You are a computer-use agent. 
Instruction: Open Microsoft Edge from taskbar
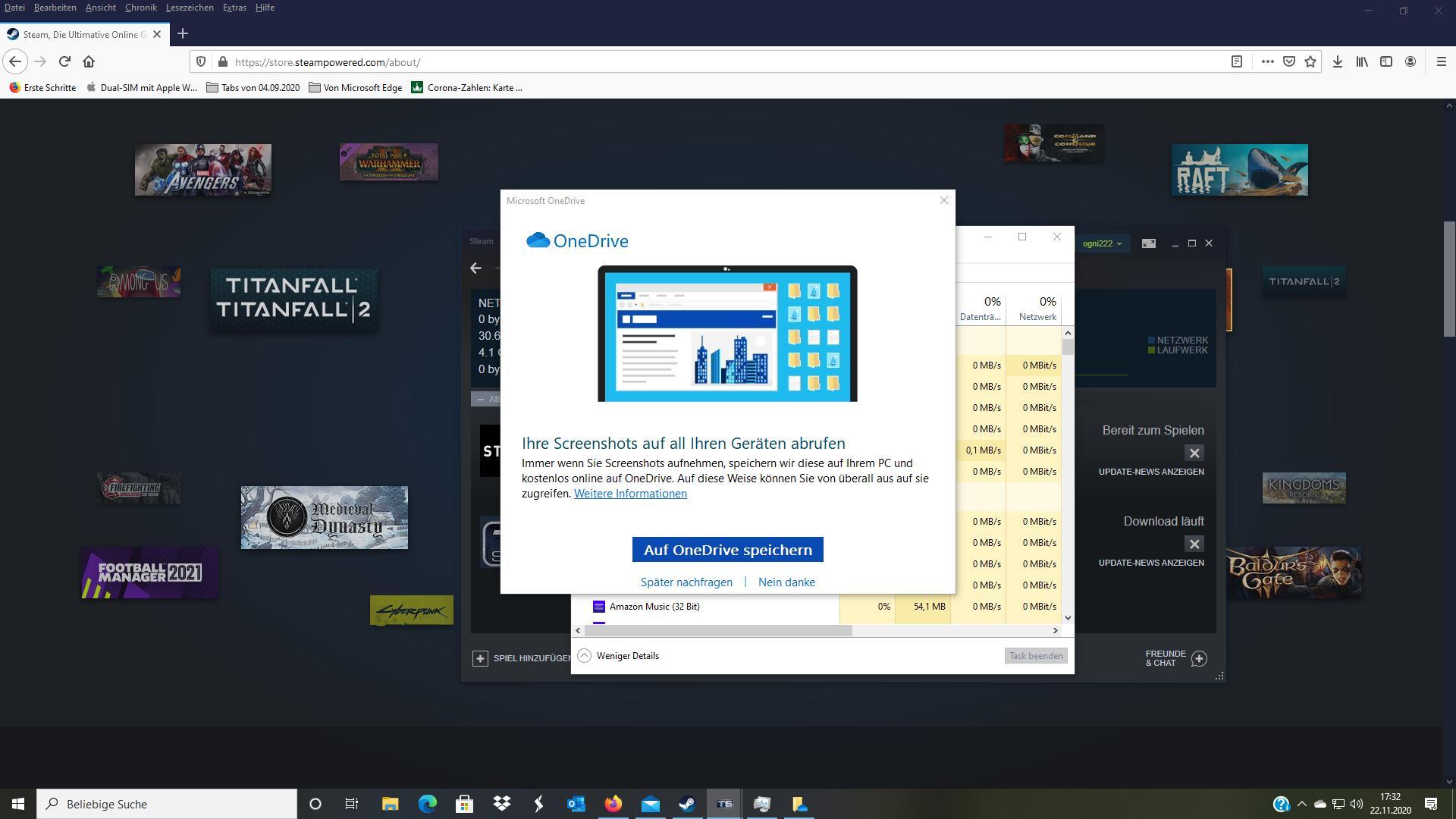[428, 804]
